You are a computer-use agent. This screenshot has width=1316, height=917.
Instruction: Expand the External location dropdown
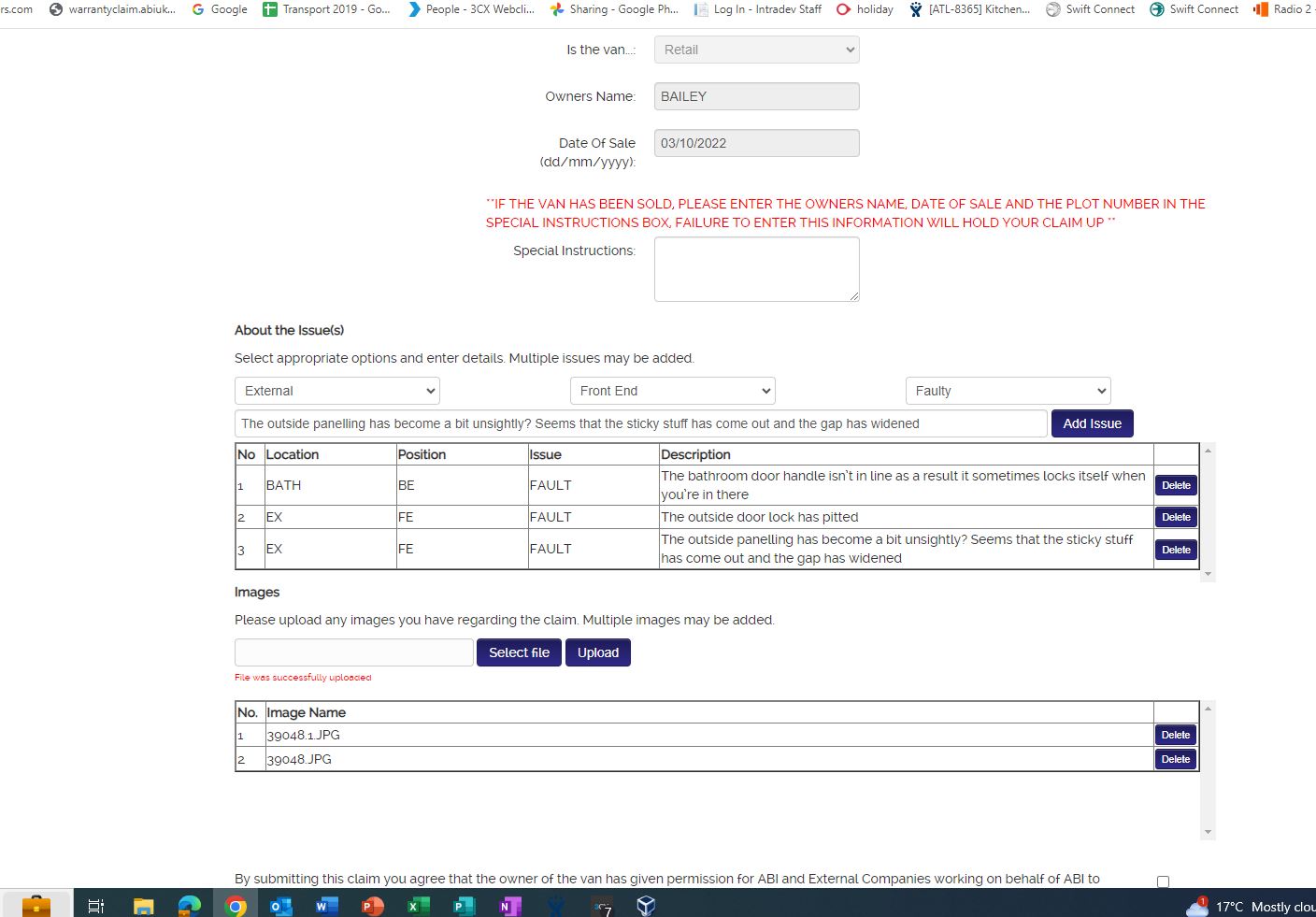click(x=336, y=391)
